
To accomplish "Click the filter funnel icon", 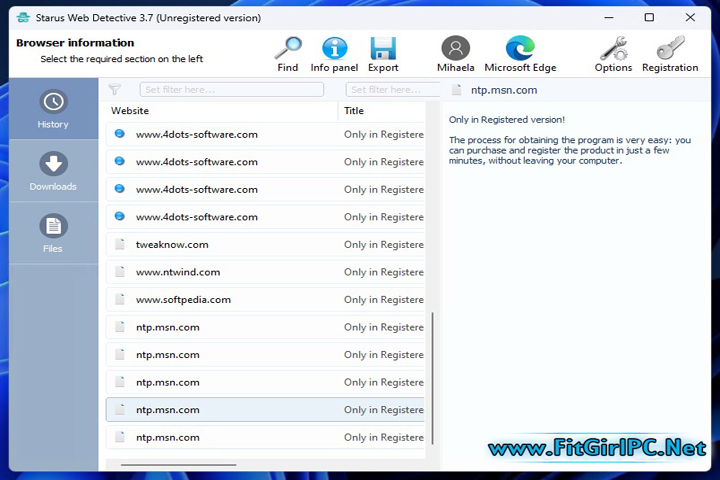I will coord(115,90).
